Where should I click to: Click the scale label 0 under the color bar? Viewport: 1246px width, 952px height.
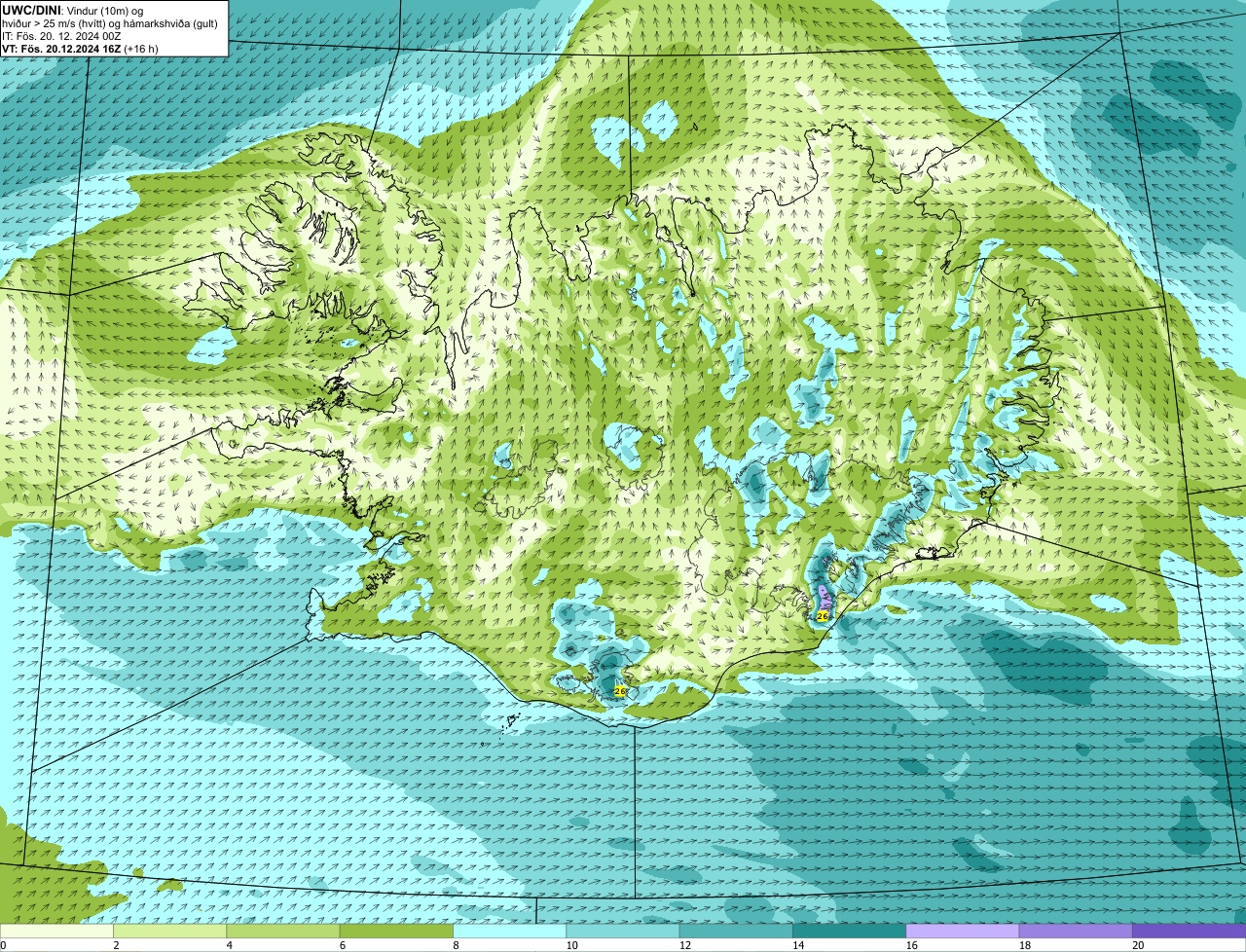(x=4, y=945)
